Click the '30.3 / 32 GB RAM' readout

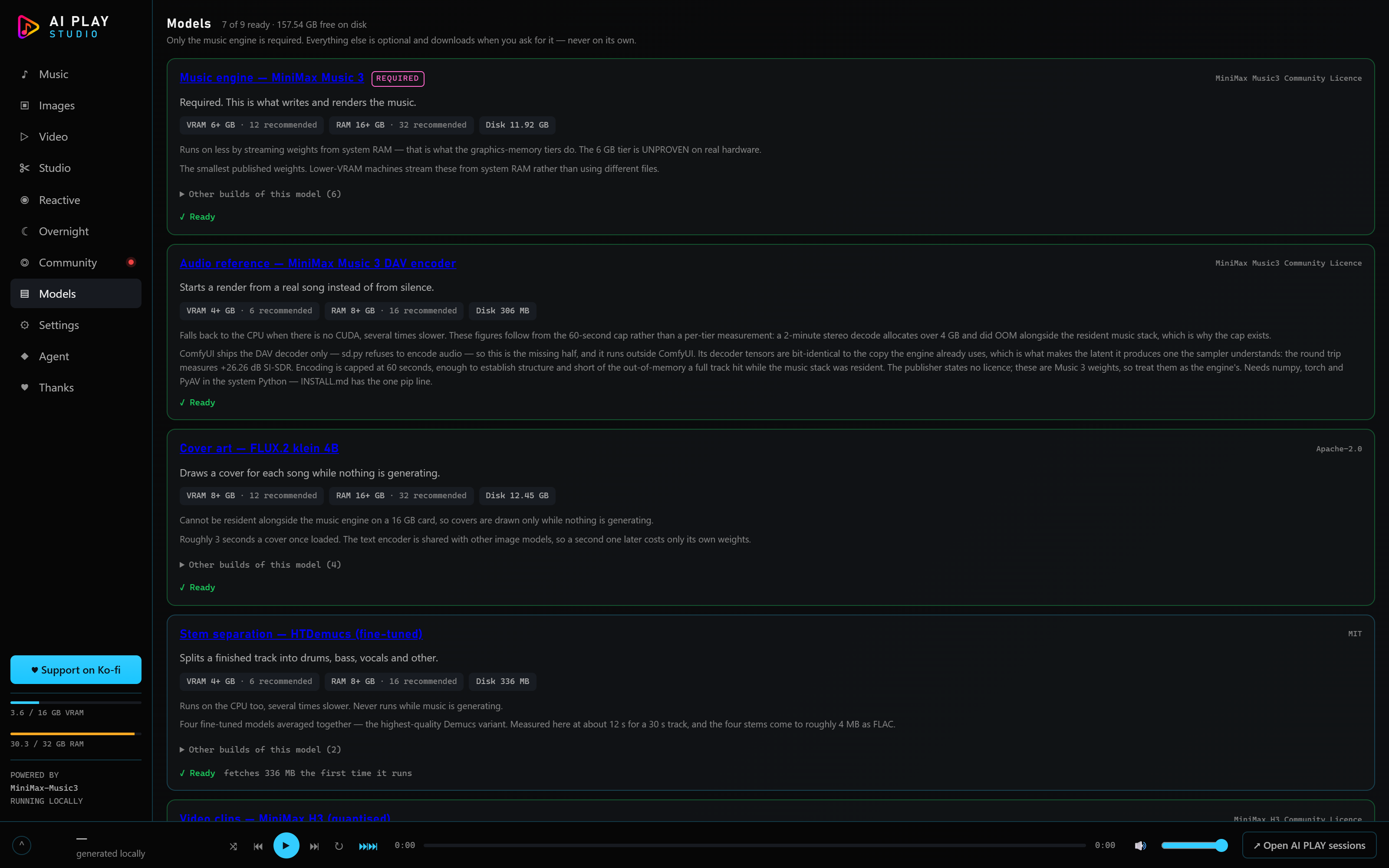click(x=47, y=743)
